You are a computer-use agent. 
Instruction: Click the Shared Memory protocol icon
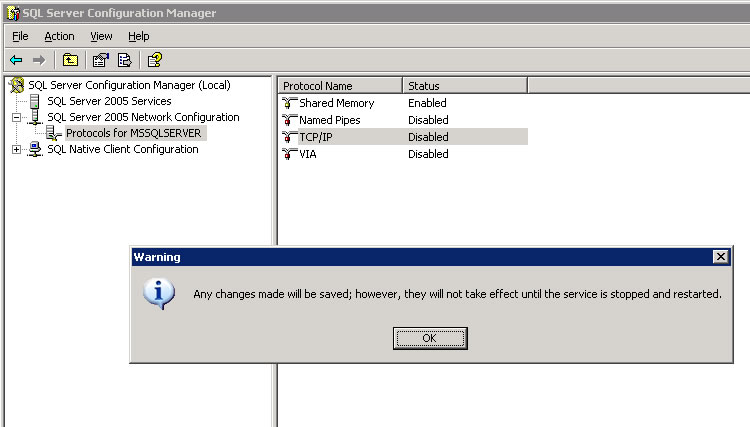(290, 103)
